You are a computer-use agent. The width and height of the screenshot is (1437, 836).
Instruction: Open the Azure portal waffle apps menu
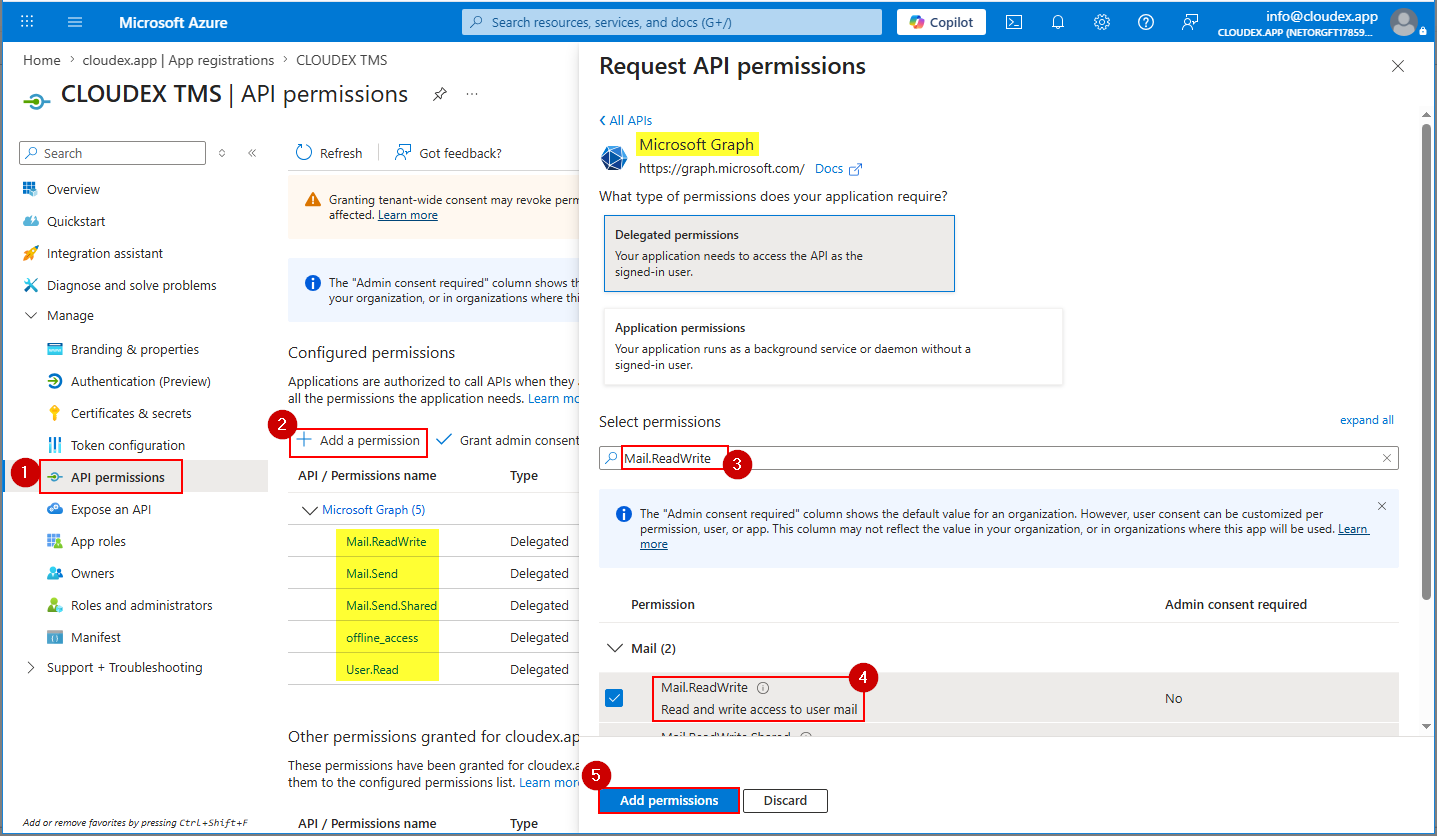(x=27, y=22)
